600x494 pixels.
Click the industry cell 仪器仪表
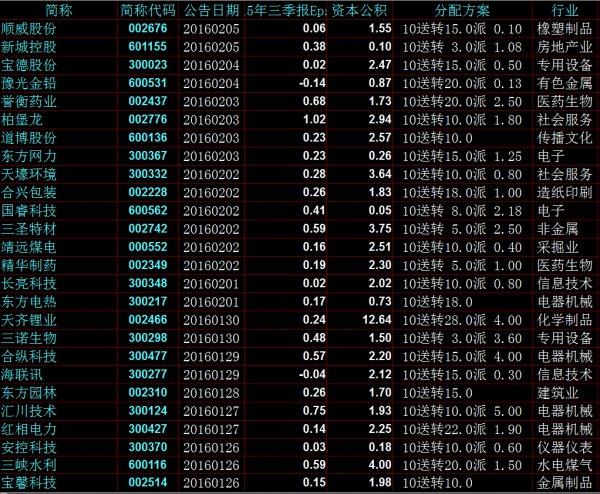(564, 447)
